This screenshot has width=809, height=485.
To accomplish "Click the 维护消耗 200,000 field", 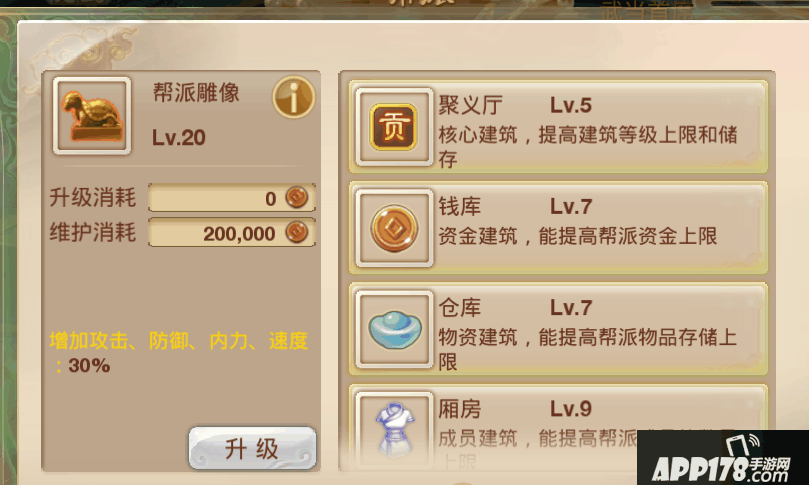I will 232,232.
